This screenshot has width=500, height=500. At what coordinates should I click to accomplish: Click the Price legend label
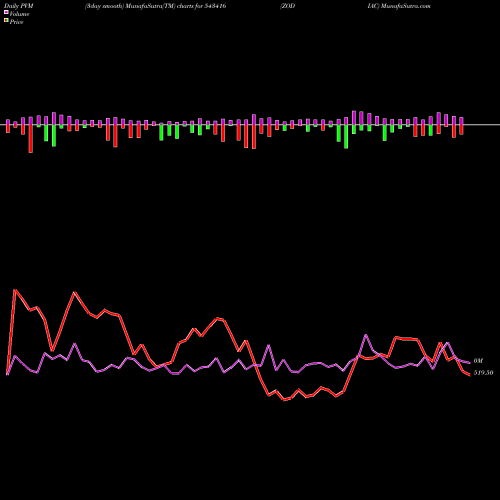16,22
